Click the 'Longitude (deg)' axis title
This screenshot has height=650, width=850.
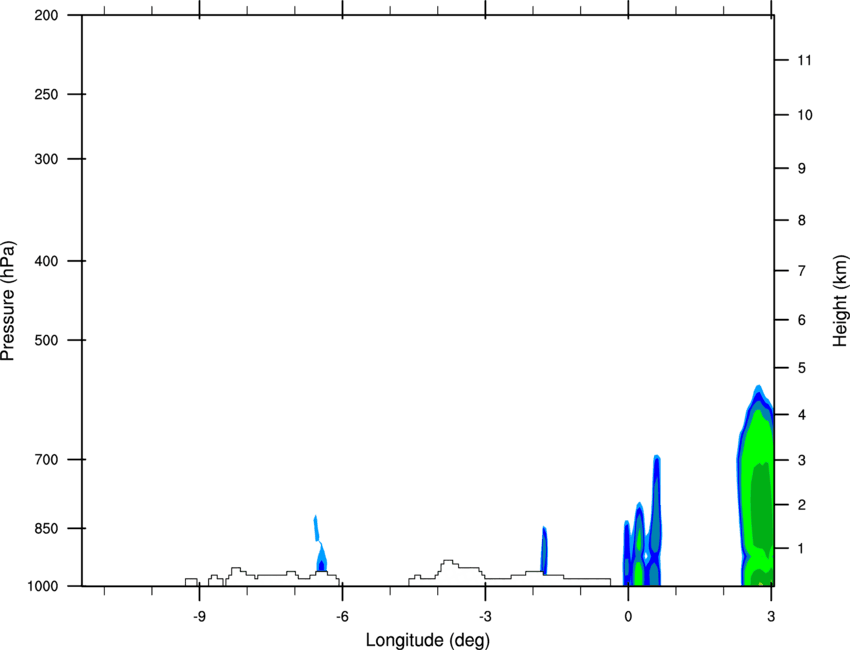pyautogui.click(x=428, y=640)
